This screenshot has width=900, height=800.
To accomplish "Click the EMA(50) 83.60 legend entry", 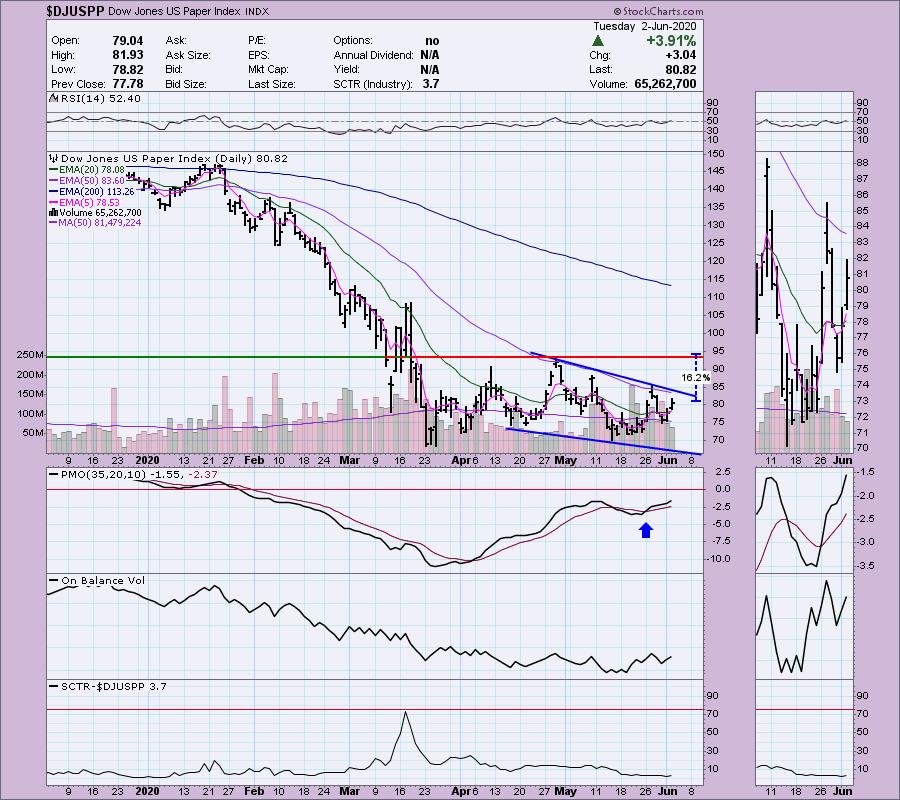I will click(87, 181).
